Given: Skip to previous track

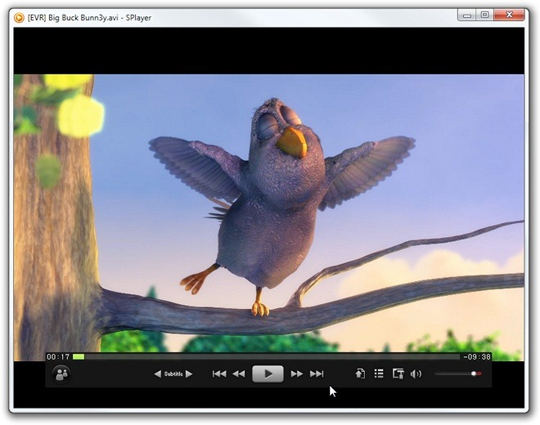Looking at the screenshot, I should (219, 374).
